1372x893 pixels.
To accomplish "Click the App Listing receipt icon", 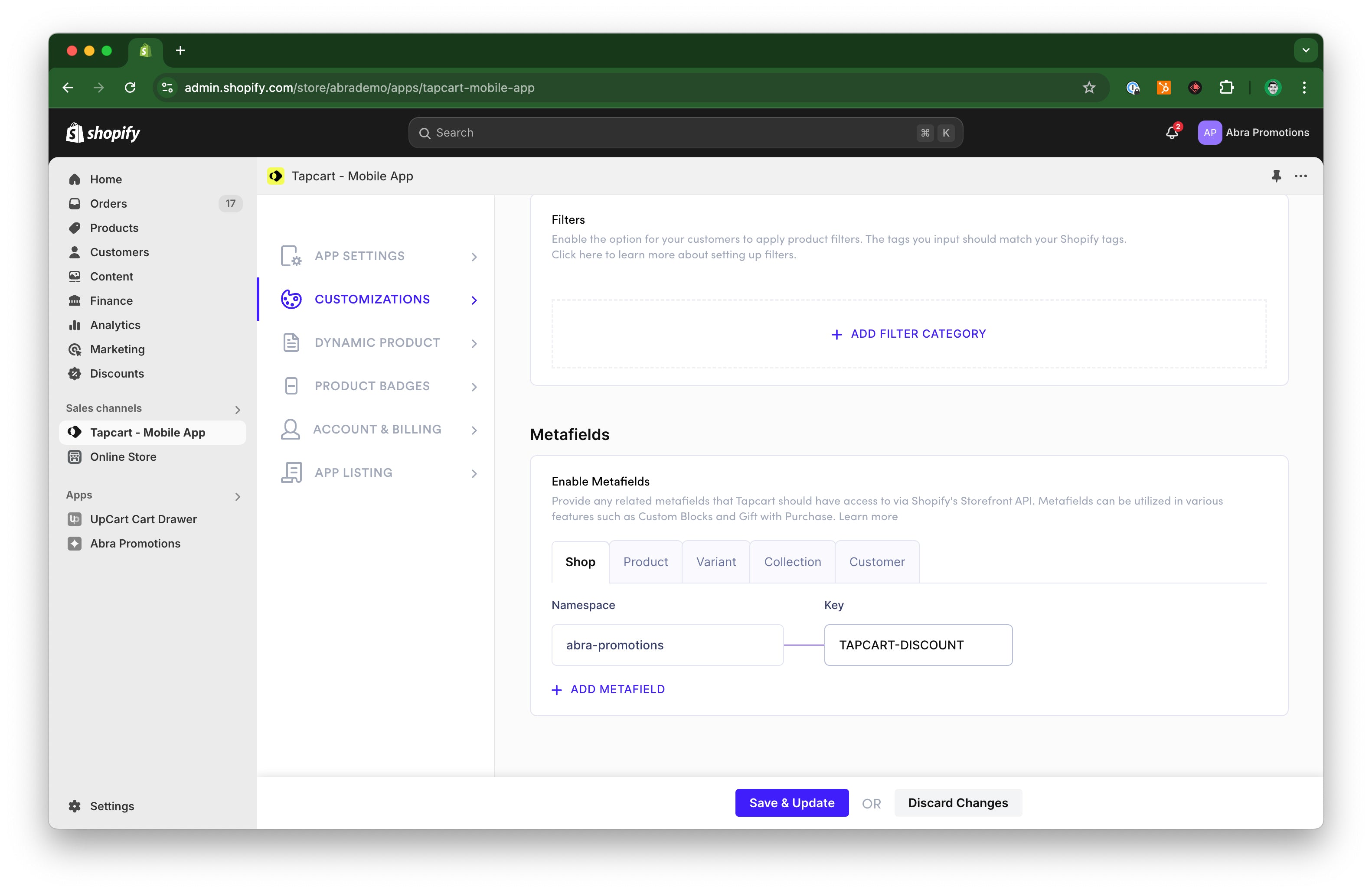I will point(291,473).
